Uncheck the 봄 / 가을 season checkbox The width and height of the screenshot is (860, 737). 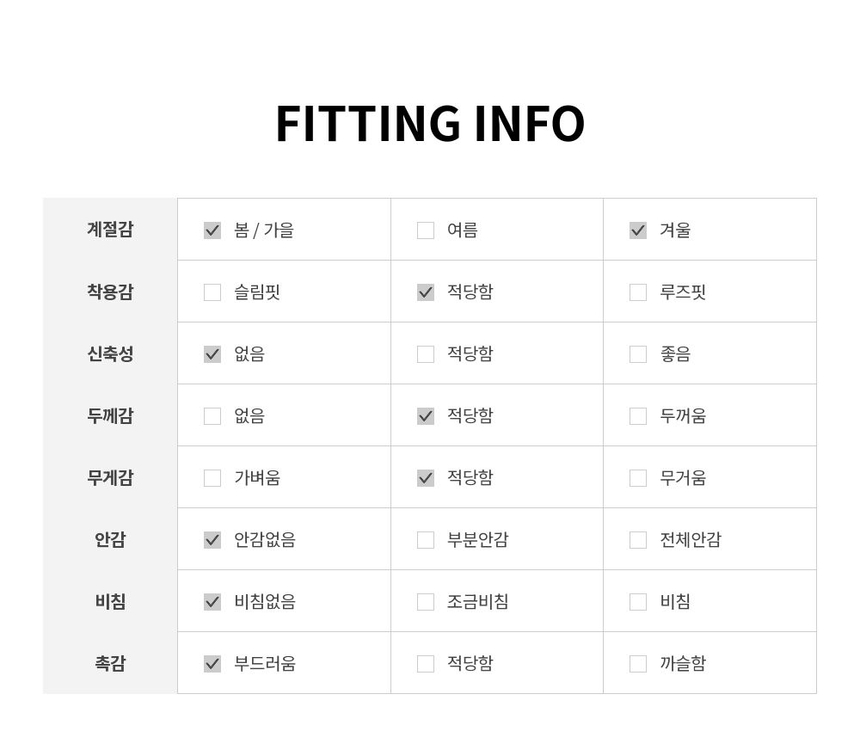click(x=212, y=230)
